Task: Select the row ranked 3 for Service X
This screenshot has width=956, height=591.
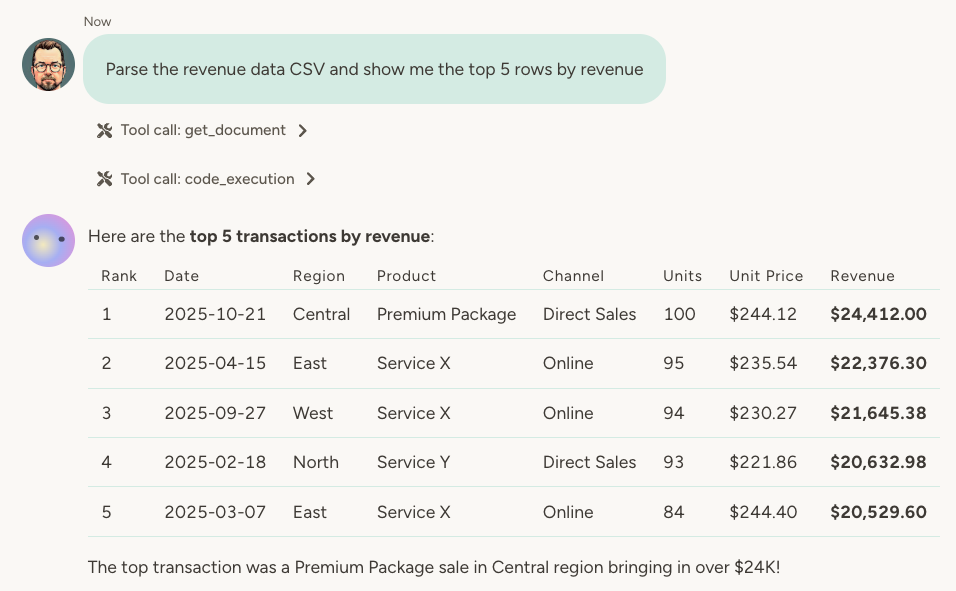Action: (x=413, y=413)
